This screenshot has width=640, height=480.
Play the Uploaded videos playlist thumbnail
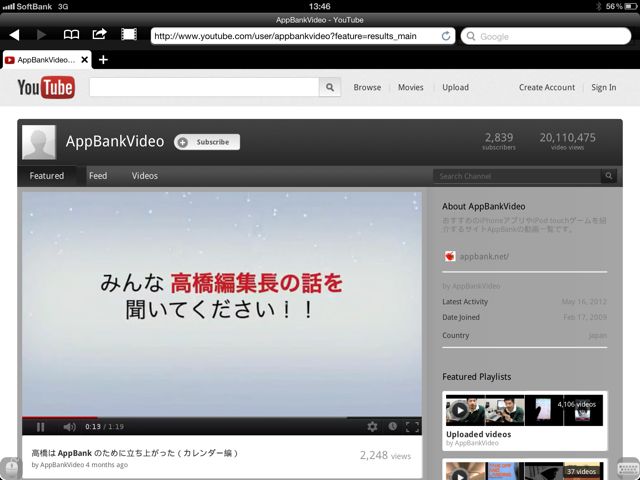coord(524,410)
